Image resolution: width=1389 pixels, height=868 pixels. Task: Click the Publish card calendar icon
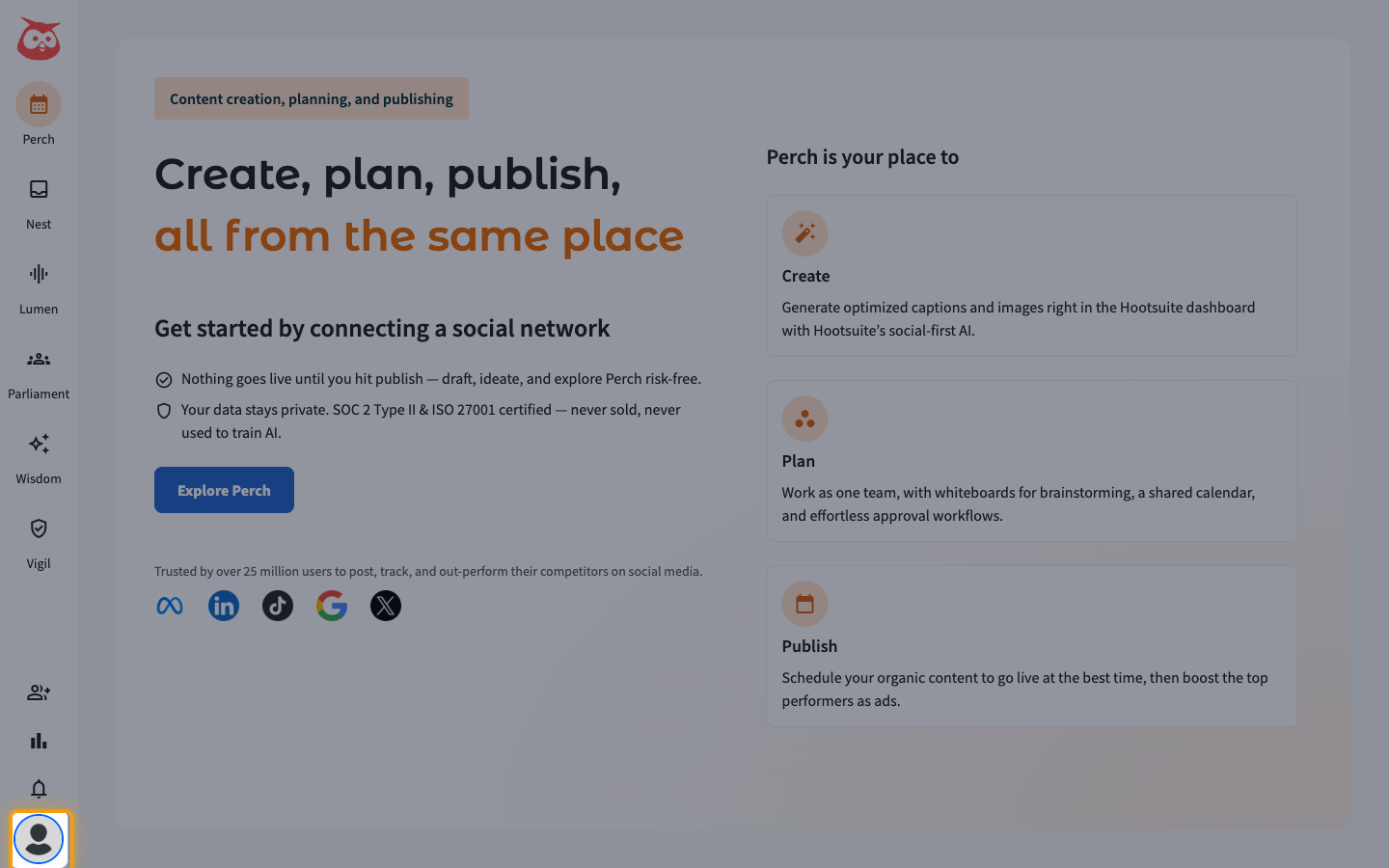tap(805, 604)
